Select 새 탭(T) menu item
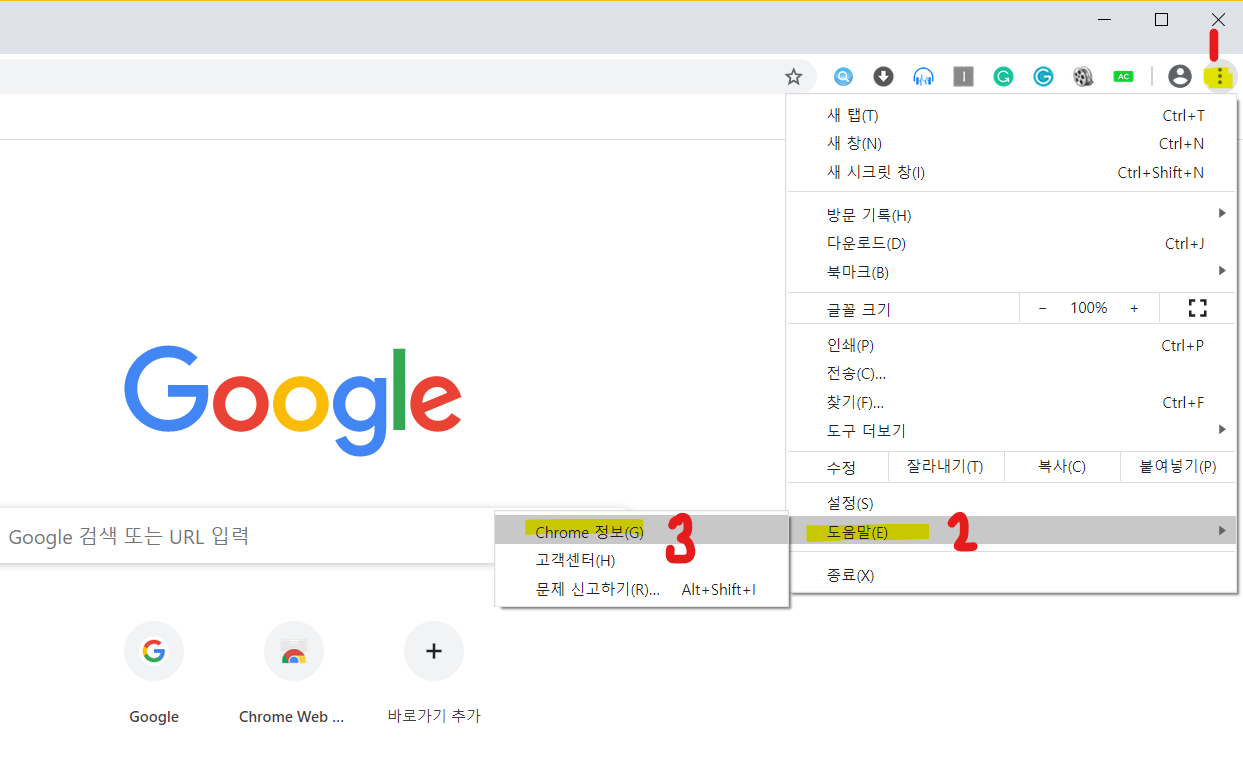 click(1012, 115)
